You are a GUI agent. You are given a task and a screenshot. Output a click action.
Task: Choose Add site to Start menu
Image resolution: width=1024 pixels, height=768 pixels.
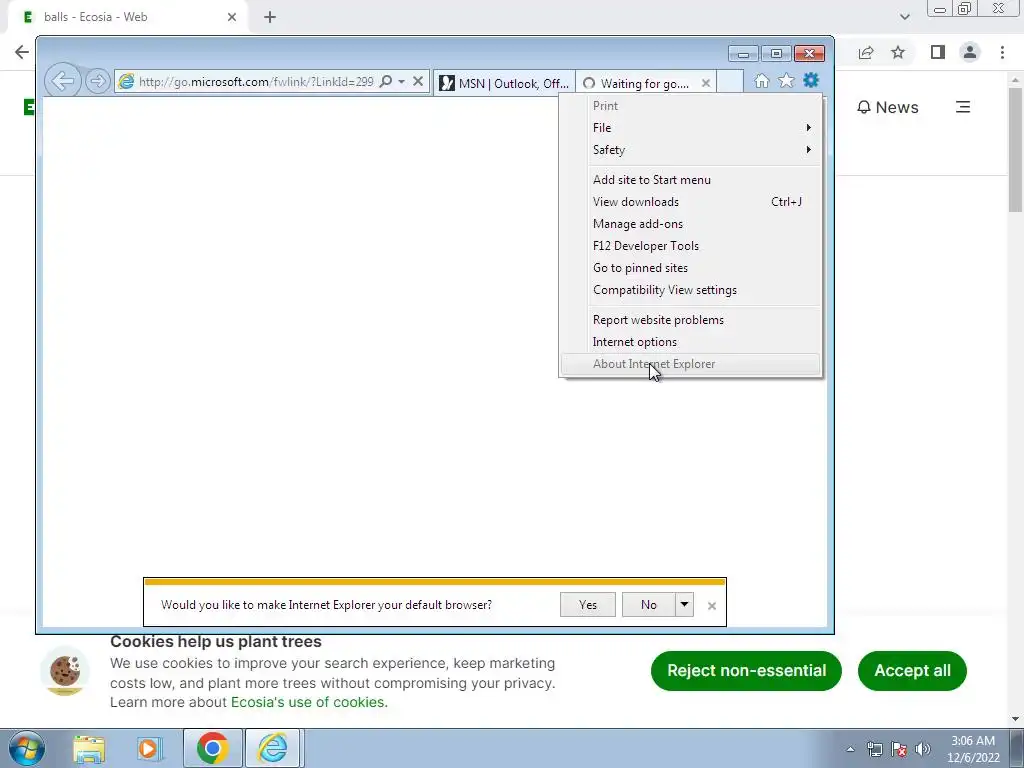click(691, 180)
